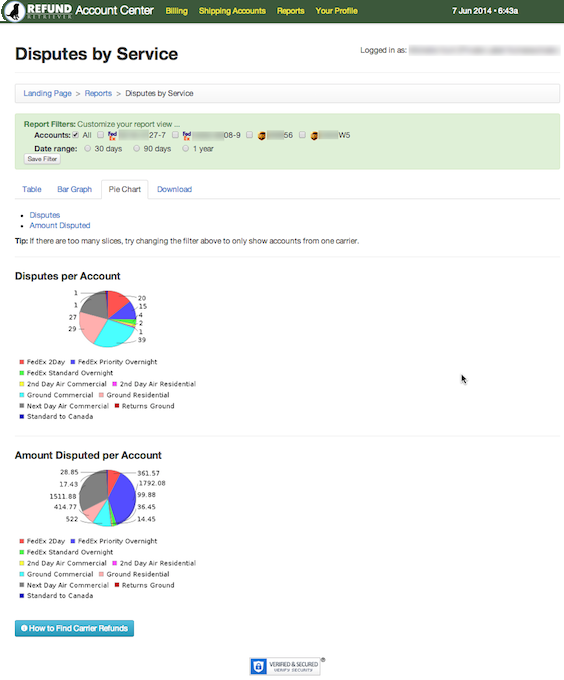Check the box for account W5
The height and width of the screenshot is (680, 564).
(302, 135)
